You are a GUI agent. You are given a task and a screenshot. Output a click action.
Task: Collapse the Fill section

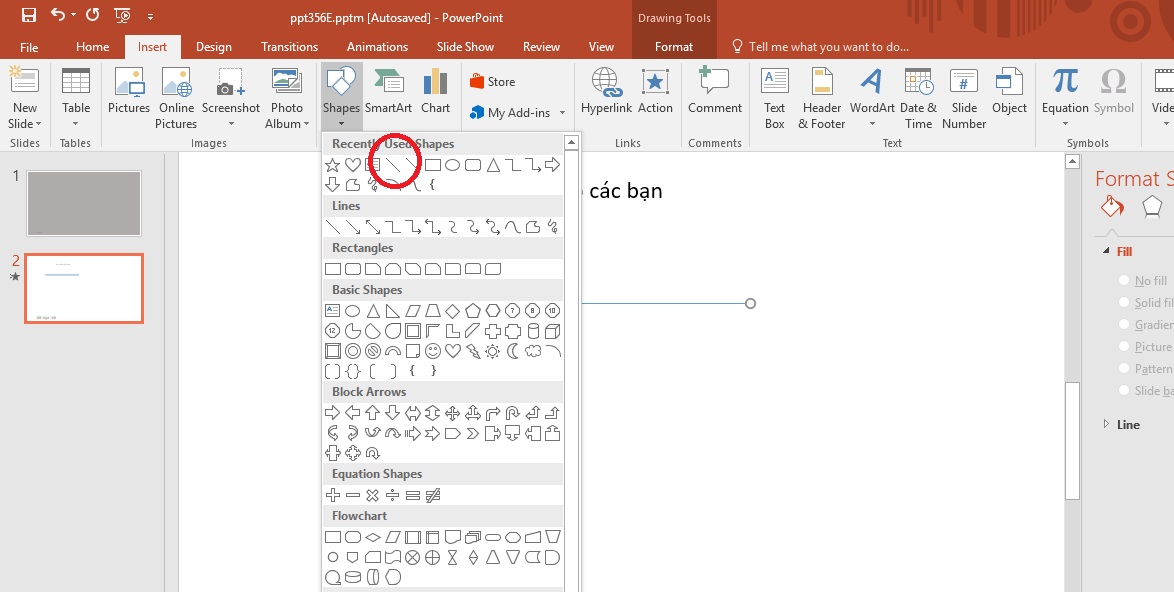point(1106,251)
